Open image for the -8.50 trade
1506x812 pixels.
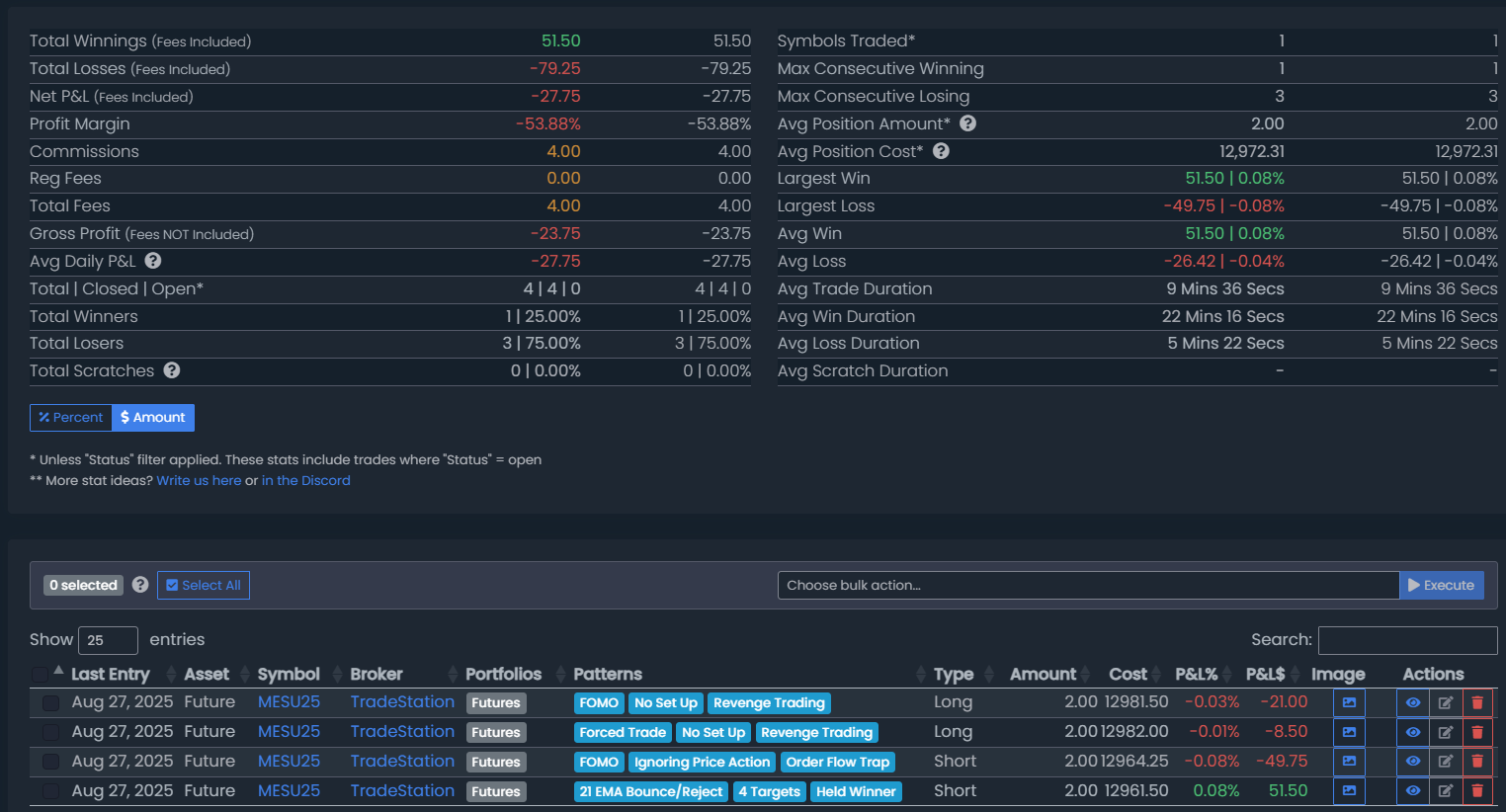coord(1349,732)
